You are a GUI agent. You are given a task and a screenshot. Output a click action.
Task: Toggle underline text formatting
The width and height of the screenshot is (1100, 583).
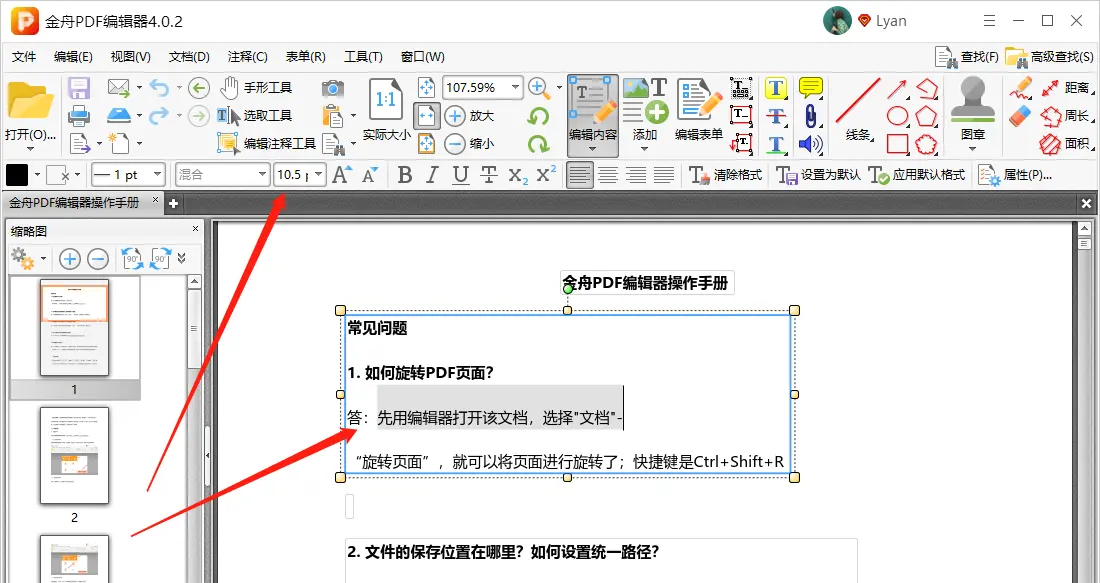point(460,175)
